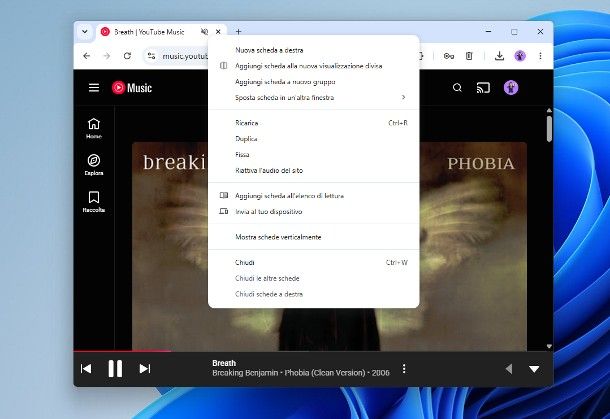Open Raccolta library in sidebar
Screen dimensions: 610x419
(94, 202)
